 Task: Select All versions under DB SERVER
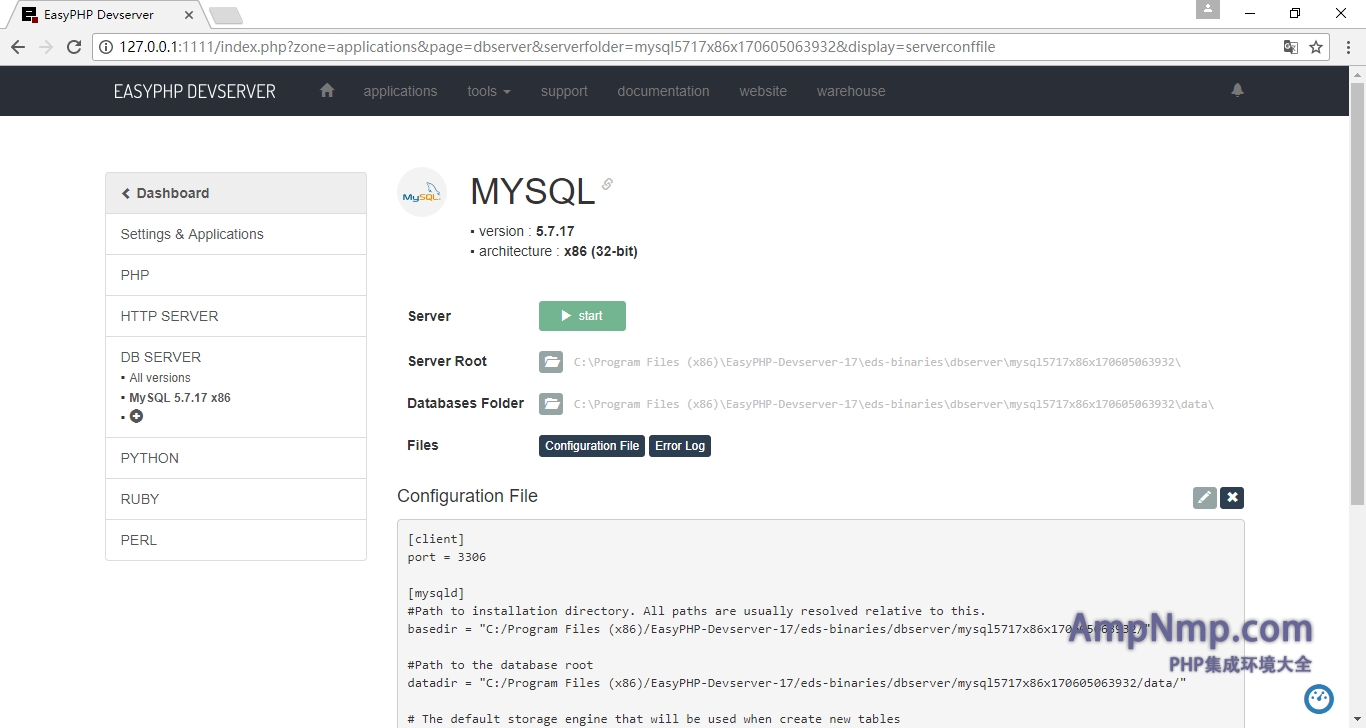click(160, 378)
